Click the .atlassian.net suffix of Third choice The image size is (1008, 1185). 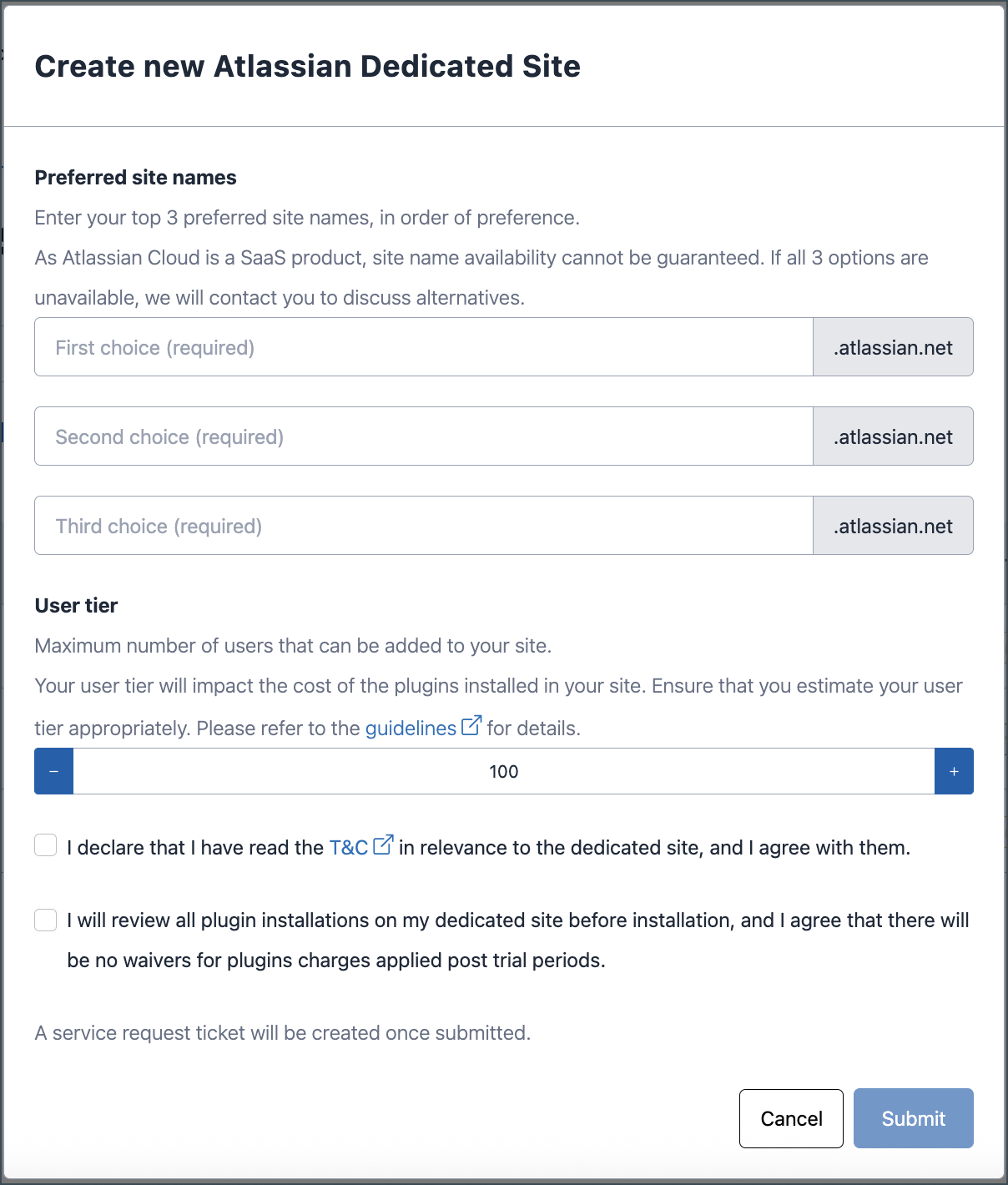coord(893,526)
